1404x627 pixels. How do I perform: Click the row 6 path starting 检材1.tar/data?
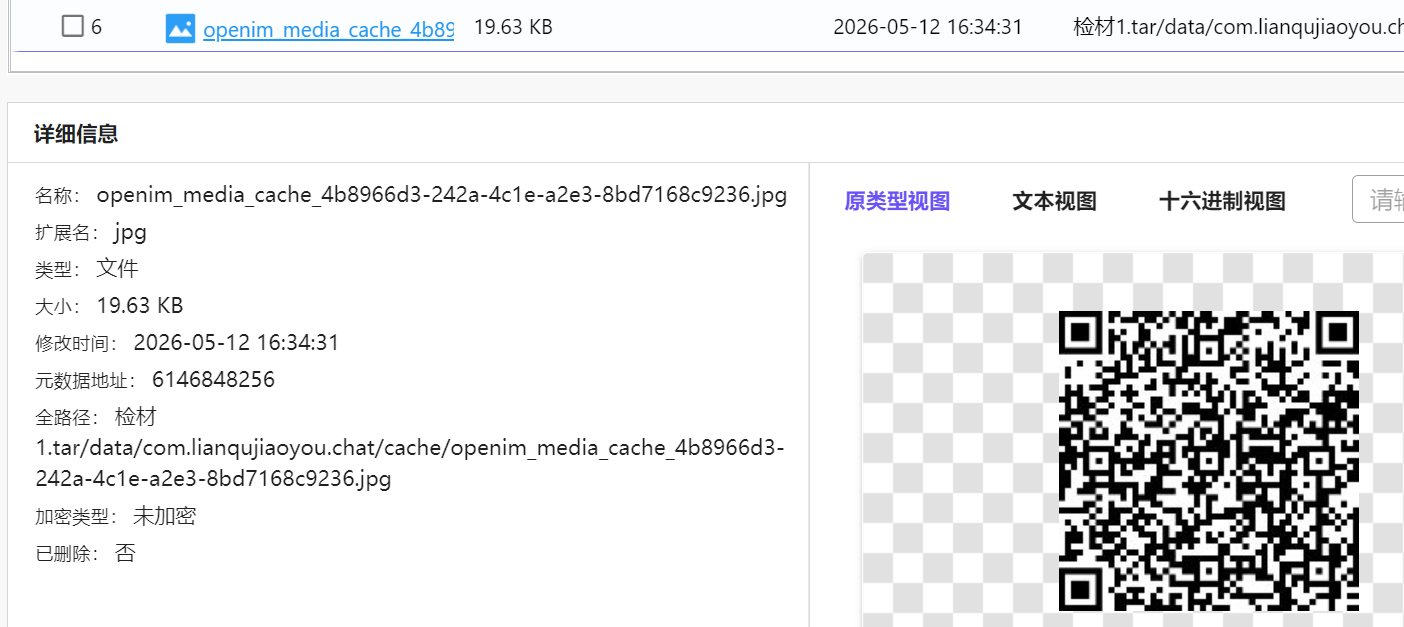[x=1238, y=27]
